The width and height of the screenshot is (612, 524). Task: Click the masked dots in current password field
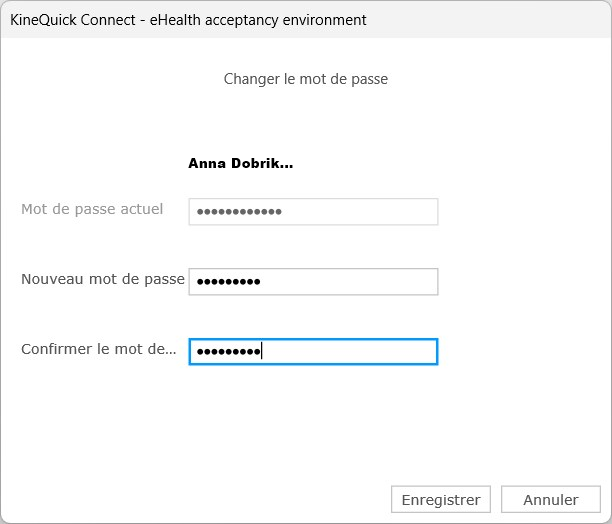239,212
